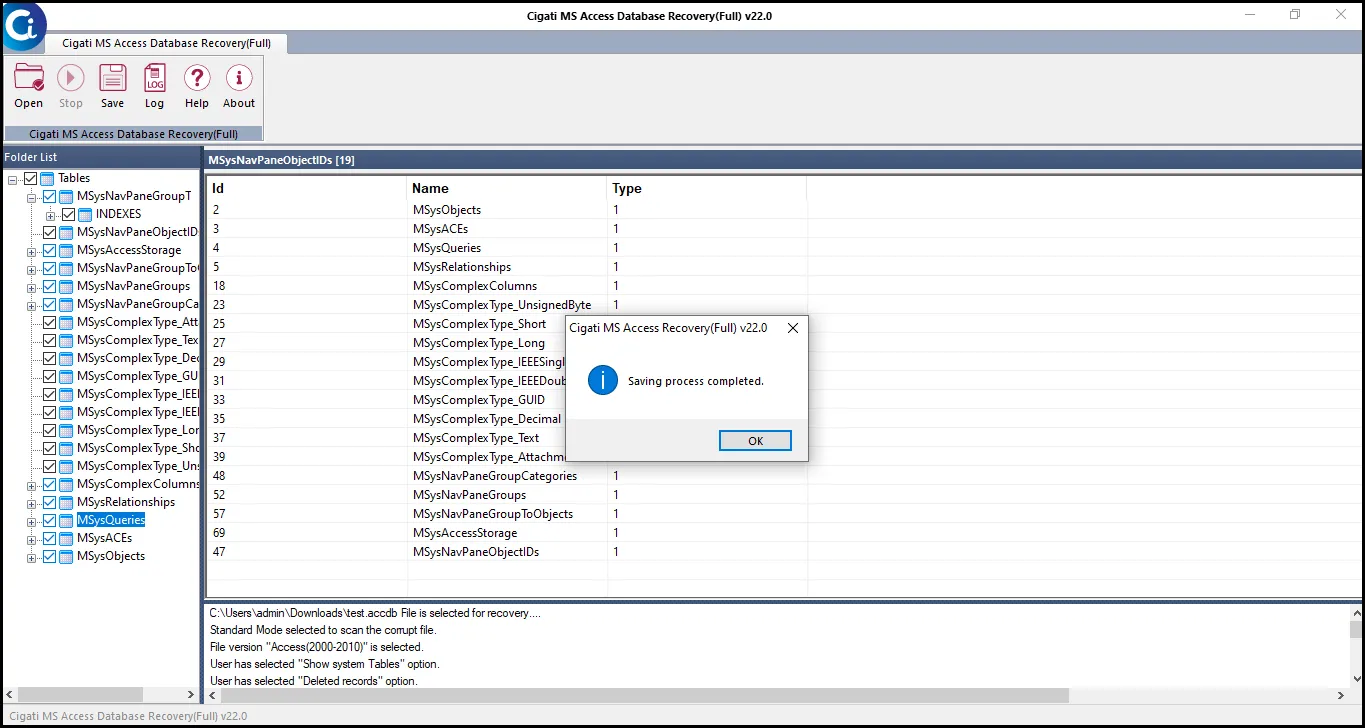This screenshot has width=1365, height=728.
Task: Click the table icon next to INDEXES
Action: (x=85, y=214)
